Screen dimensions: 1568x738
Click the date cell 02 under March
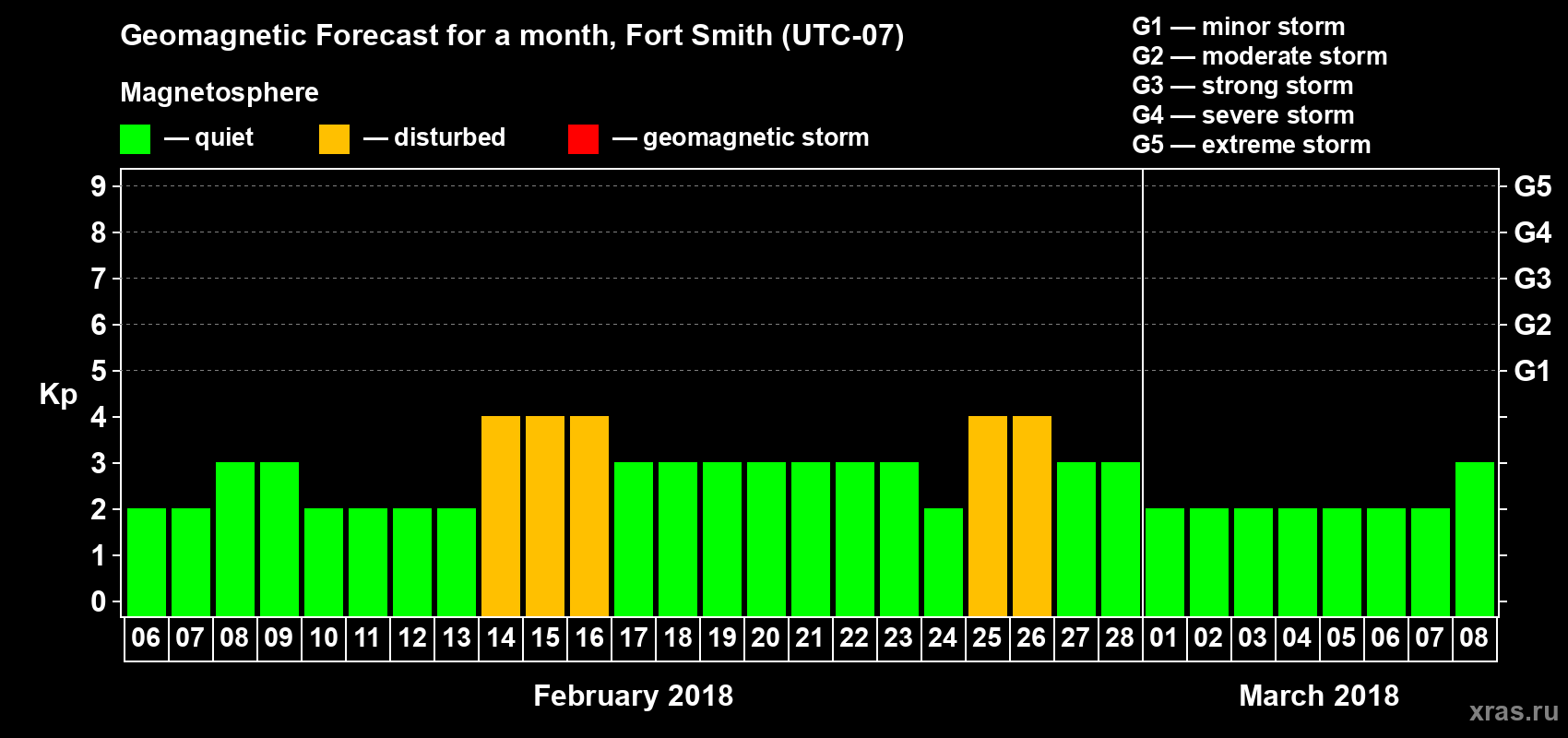1209,638
